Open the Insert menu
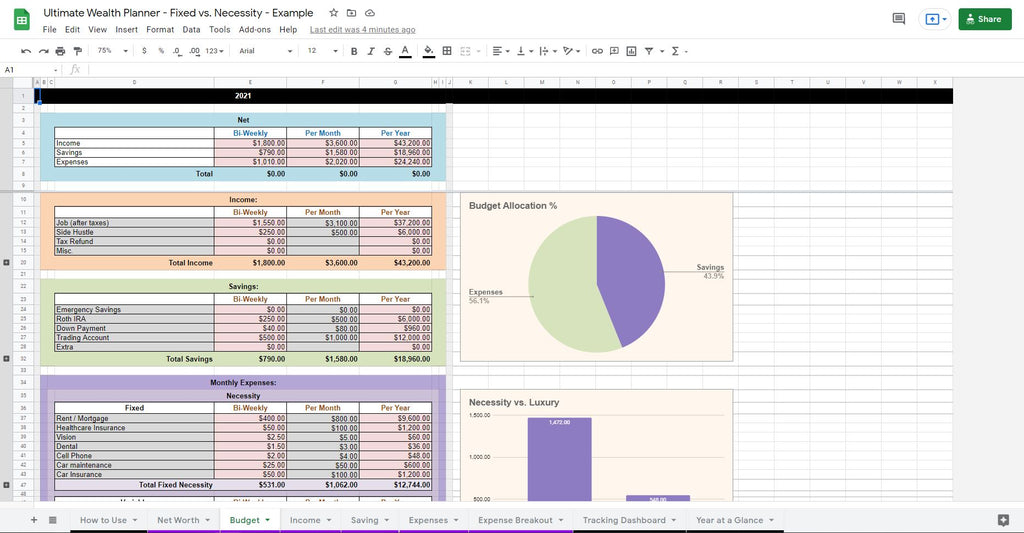Image resolution: width=1024 pixels, height=533 pixels. pos(127,29)
